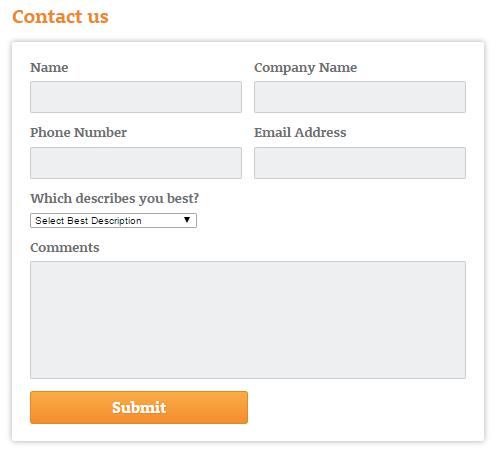Click the empty form area beside the dropdown
This screenshot has height=451, width=504.
coord(331,221)
